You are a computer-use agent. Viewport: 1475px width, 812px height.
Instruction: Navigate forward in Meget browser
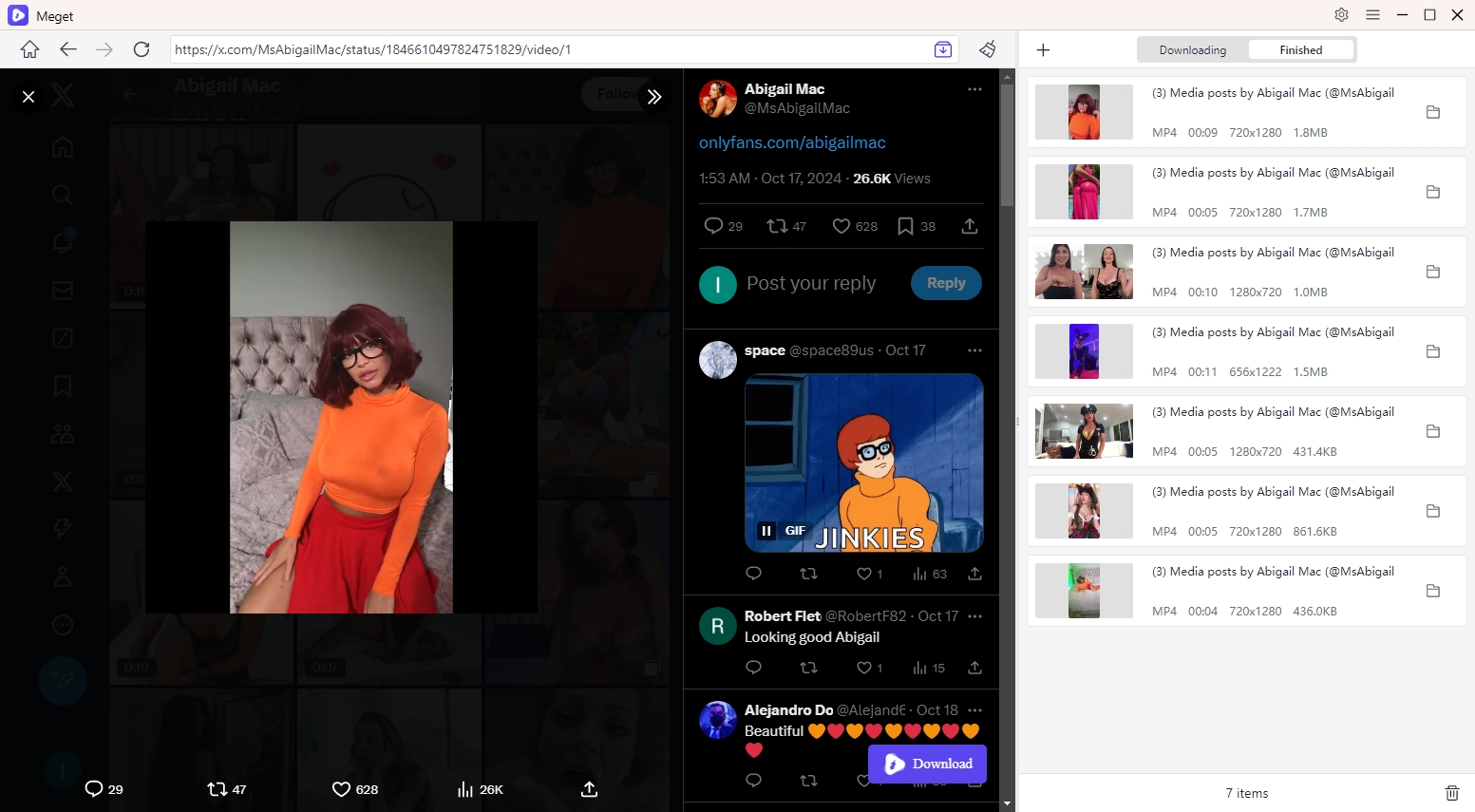coord(104,49)
